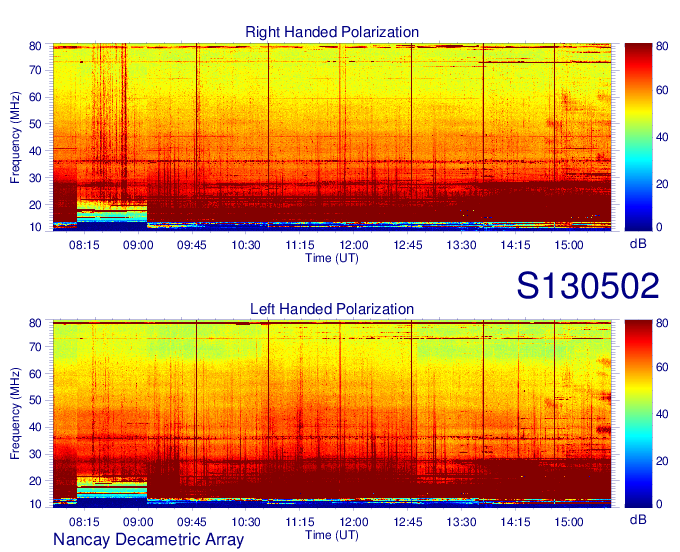Click the Right Handed Polarization spectrogram image
The width and height of the screenshot is (680, 552).
(x=332, y=137)
